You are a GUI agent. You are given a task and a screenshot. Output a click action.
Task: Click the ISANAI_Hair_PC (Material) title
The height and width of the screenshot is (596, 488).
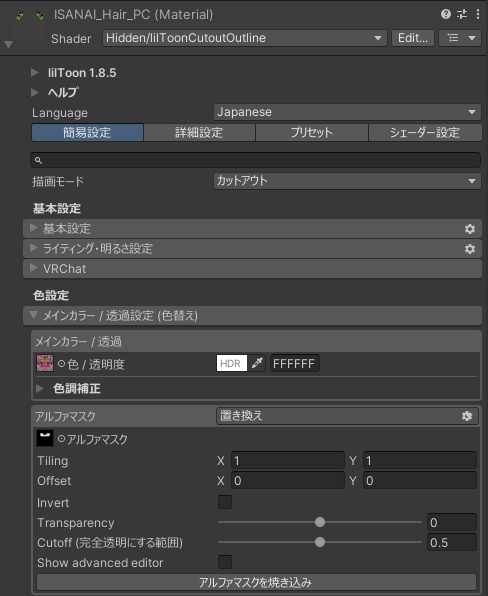(x=133, y=14)
